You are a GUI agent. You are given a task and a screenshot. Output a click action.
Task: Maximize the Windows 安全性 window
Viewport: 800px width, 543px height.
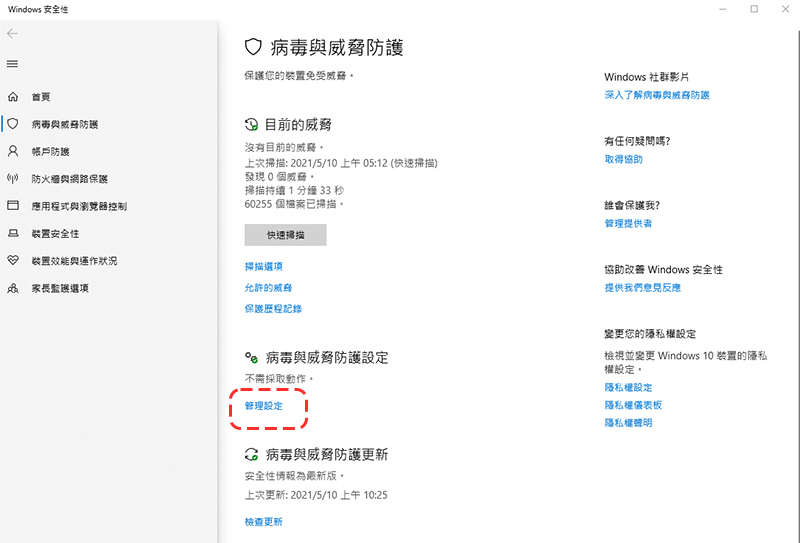click(754, 9)
